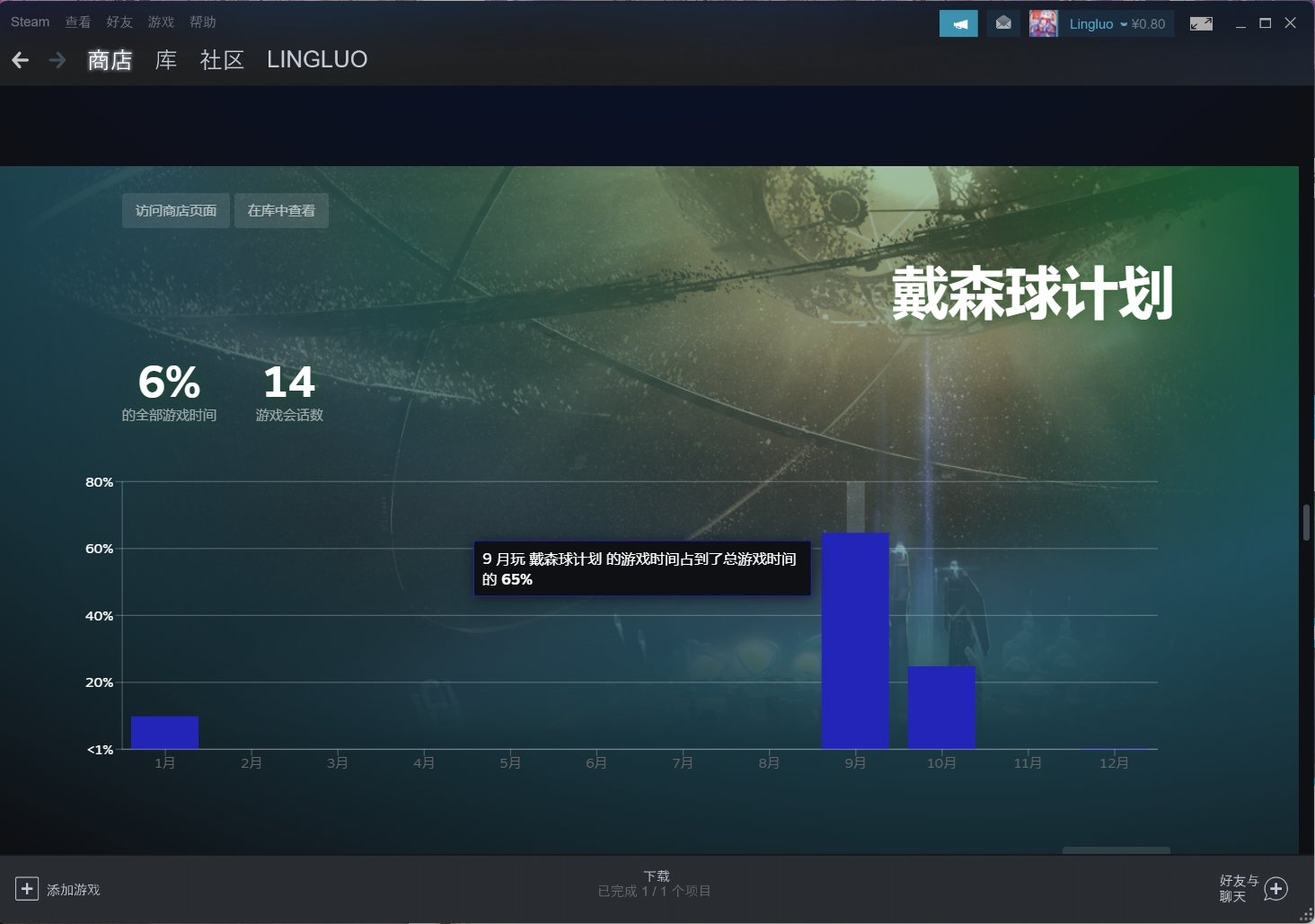Open the 游戏 menu
The width and height of the screenshot is (1315, 924).
coord(161,22)
